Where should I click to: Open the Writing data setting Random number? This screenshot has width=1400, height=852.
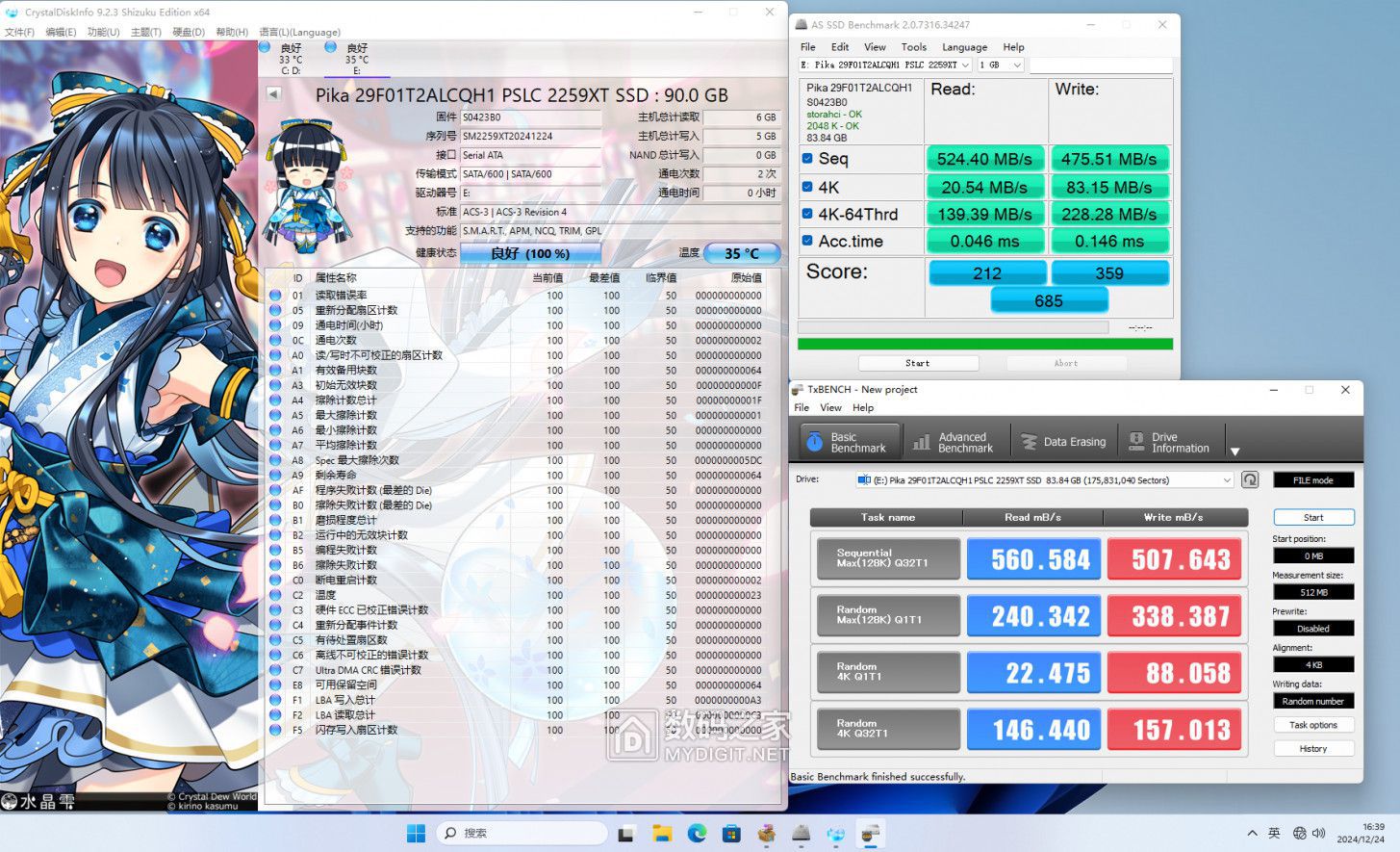(x=1313, y=701)
